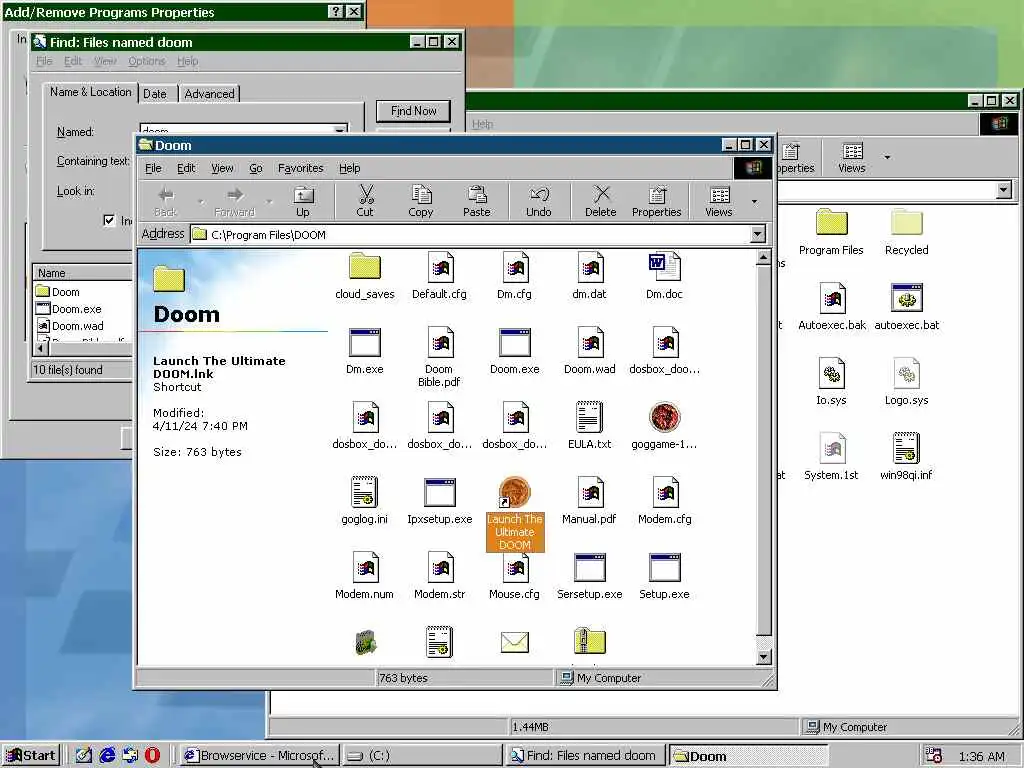This screenshot has width=1024, height=768.
Task: Open the address dropdown in the C: window
Action: (x=1004, y=190)
